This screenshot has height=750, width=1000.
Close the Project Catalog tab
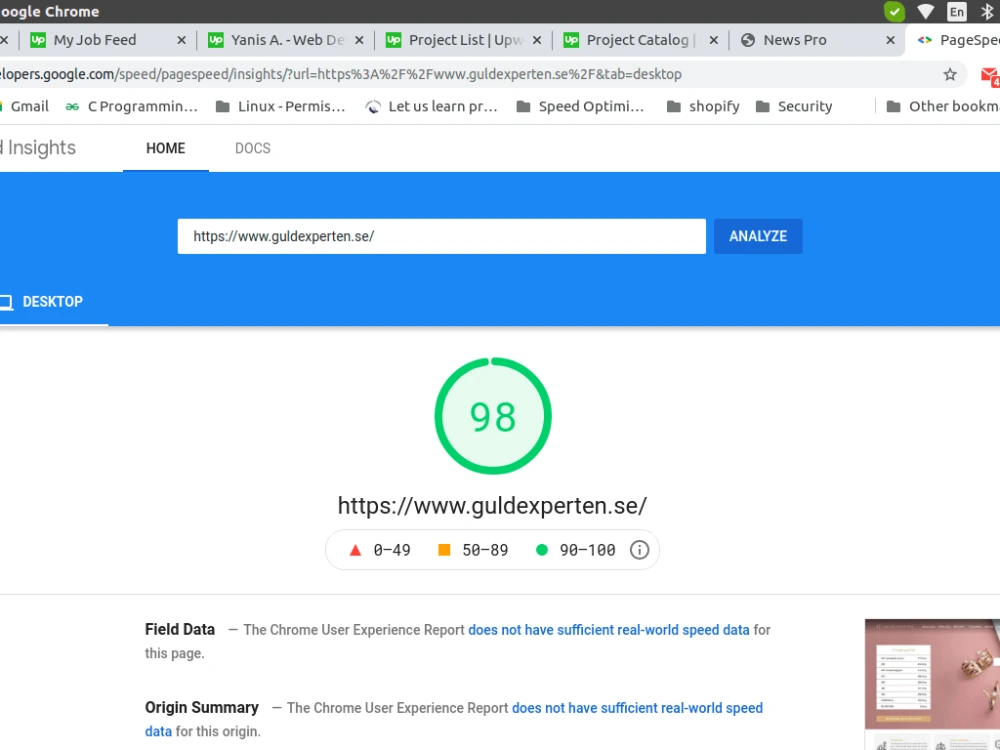click(714, 40)
